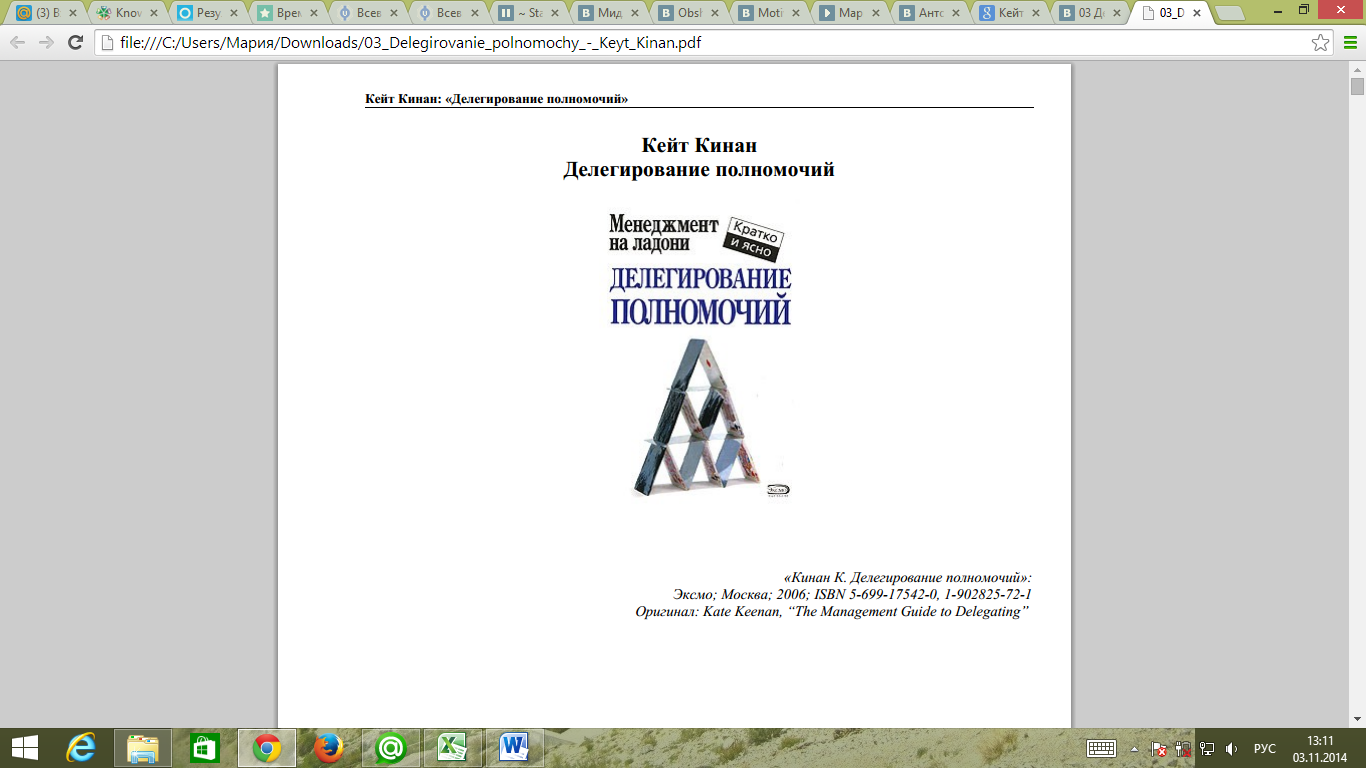Screen dimensions: 1366x768
Task: Click the author name "Кейт Кинан" heading
Action: 699,146
